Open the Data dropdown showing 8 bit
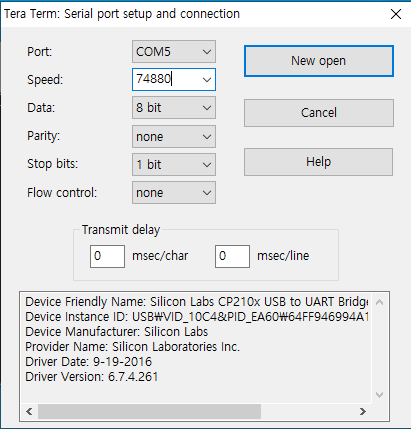The width and height of the screenshot is (411, 429). [x=174, y=108]
